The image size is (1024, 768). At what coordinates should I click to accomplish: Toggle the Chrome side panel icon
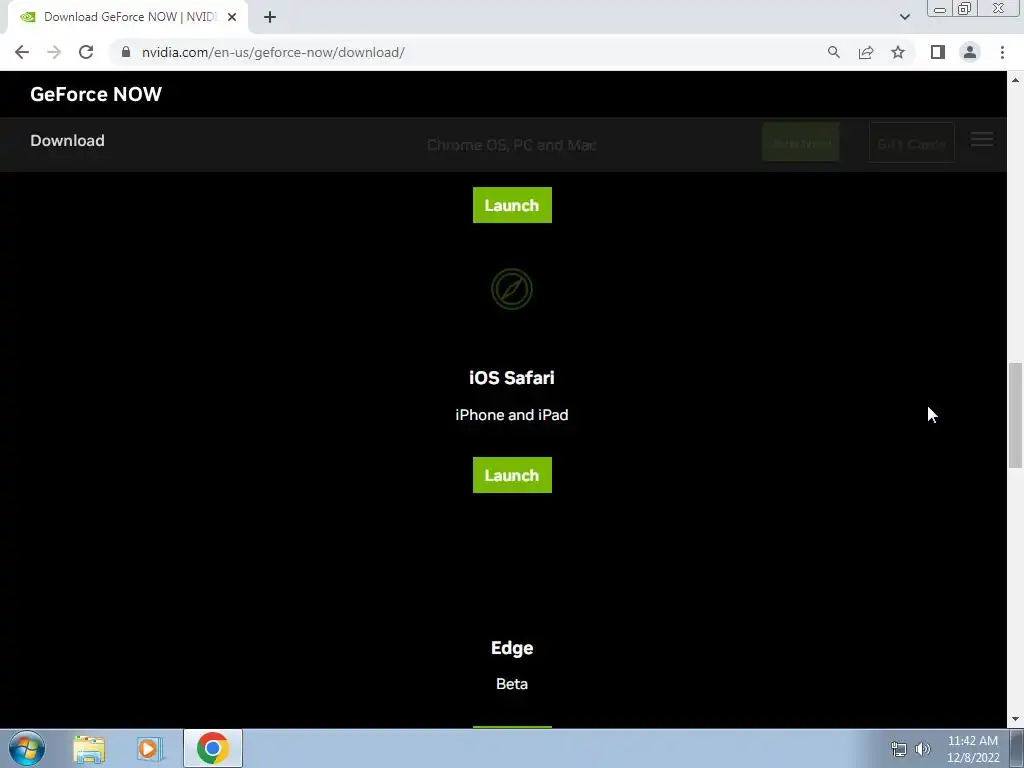pyautogui.click(x=938, y=52)
